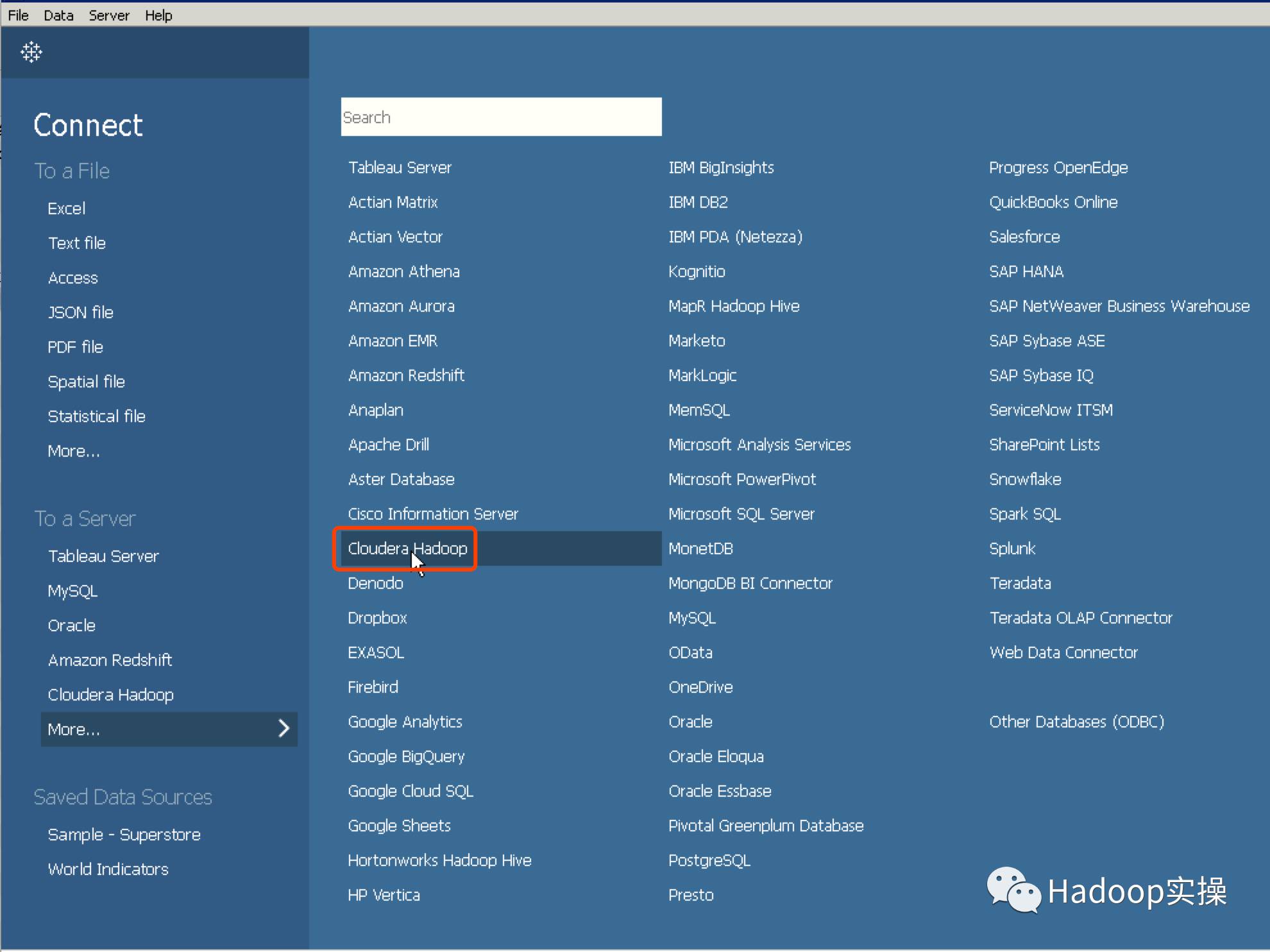This screenshot has height=952, width=1270.
Task: Choose IBM PDA (Netezza) connector
Action: pyautogui.click(x=735, y=237)
